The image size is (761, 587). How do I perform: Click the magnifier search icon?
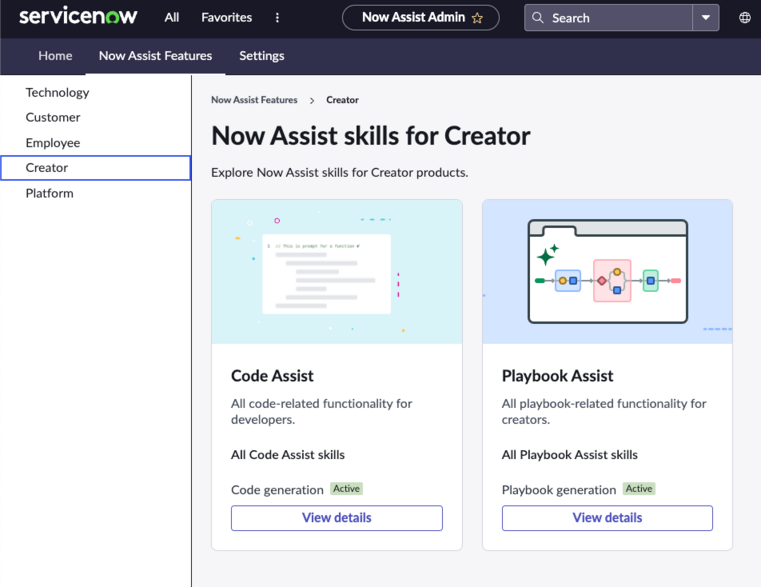pyautogui.click(x=537, y=18)
